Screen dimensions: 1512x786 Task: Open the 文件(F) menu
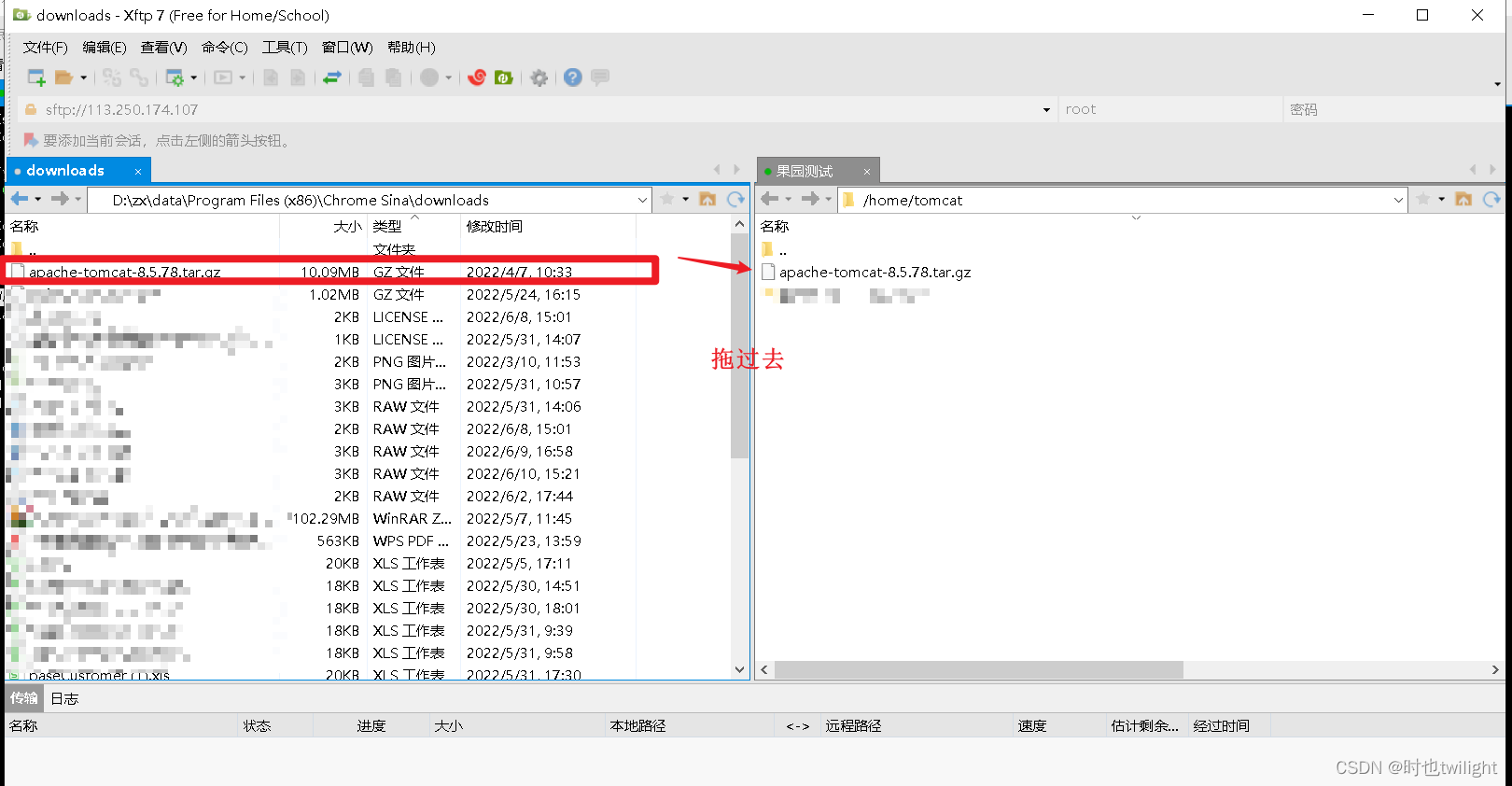coord(46,48)
